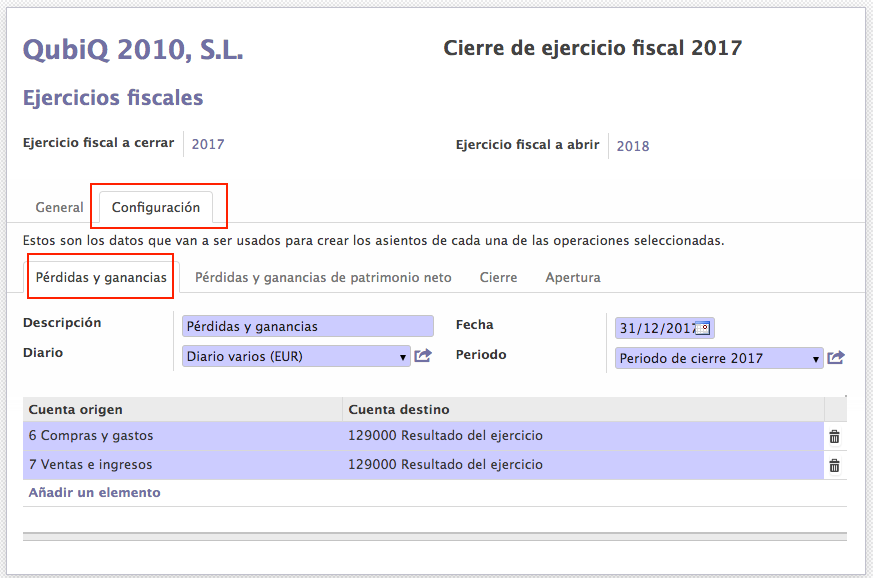
Task: Click the 'Añadir un elemento' link
Action: pyautogui.click(x=94, y=493)
